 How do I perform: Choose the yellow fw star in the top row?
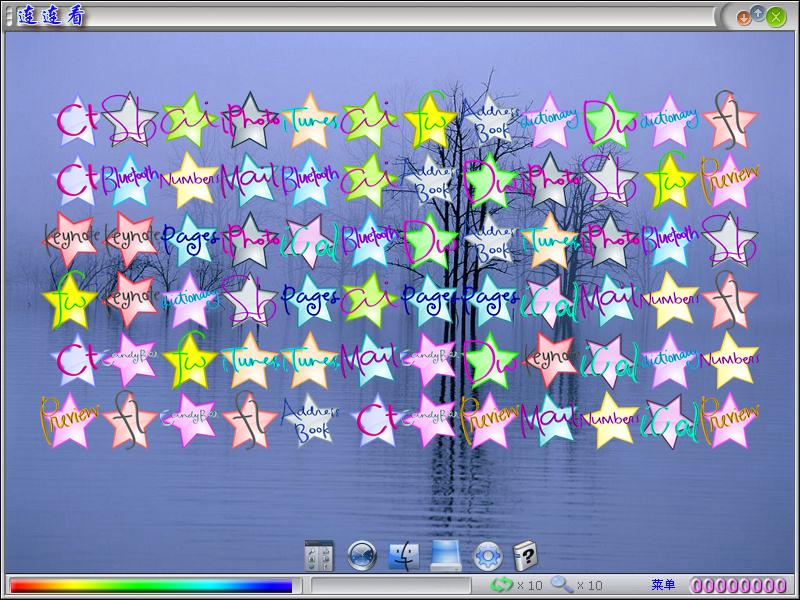tap(430, 120)
